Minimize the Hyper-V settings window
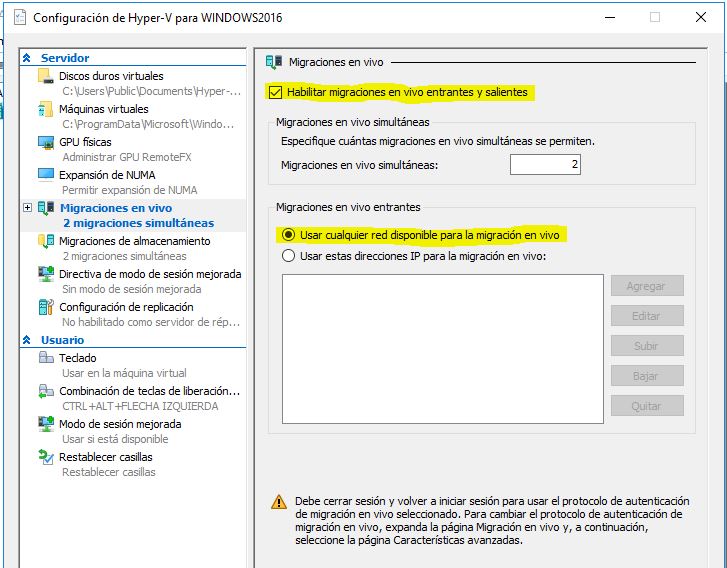The height and width of the screenshot is (568, 727). point(610,18)
